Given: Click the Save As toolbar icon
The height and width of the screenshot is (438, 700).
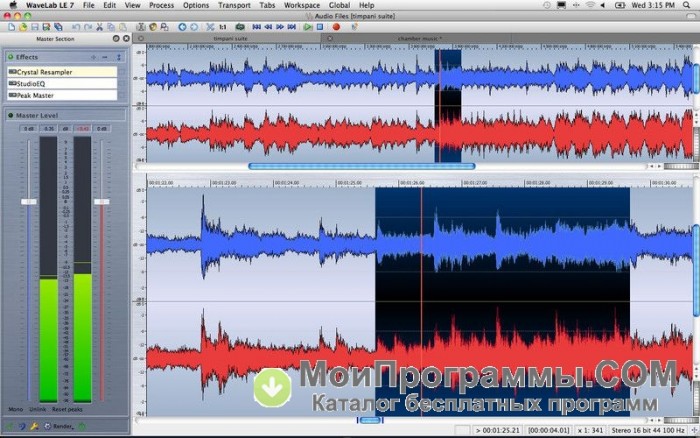Looking at the screenshot, I should tap(46, 27).
